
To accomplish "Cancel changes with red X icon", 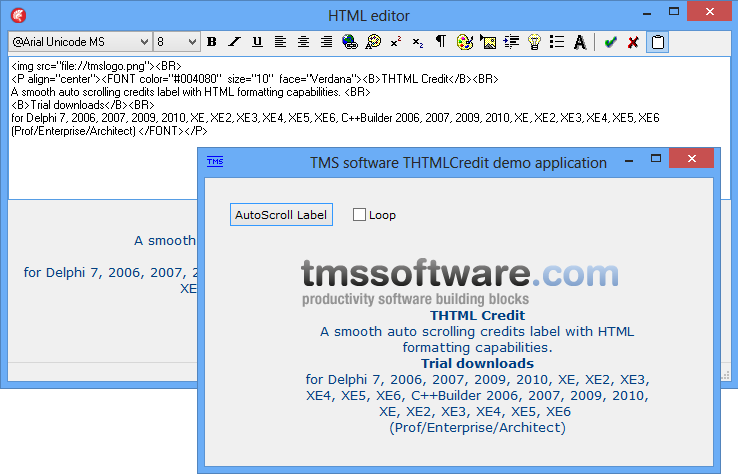I will (x=633, y=42).
